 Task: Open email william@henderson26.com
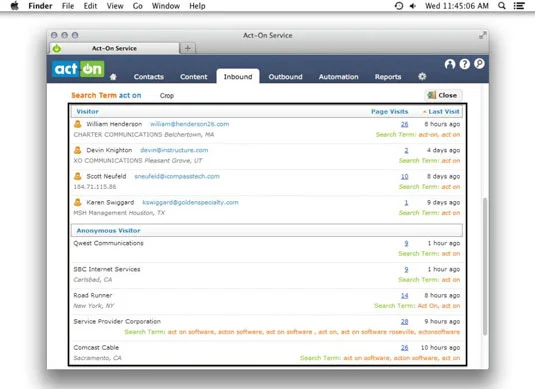[190, 124]
